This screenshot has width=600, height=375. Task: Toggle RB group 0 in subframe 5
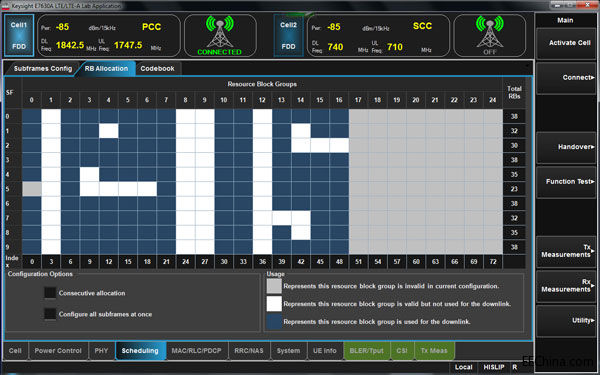(x=32, y=189)
